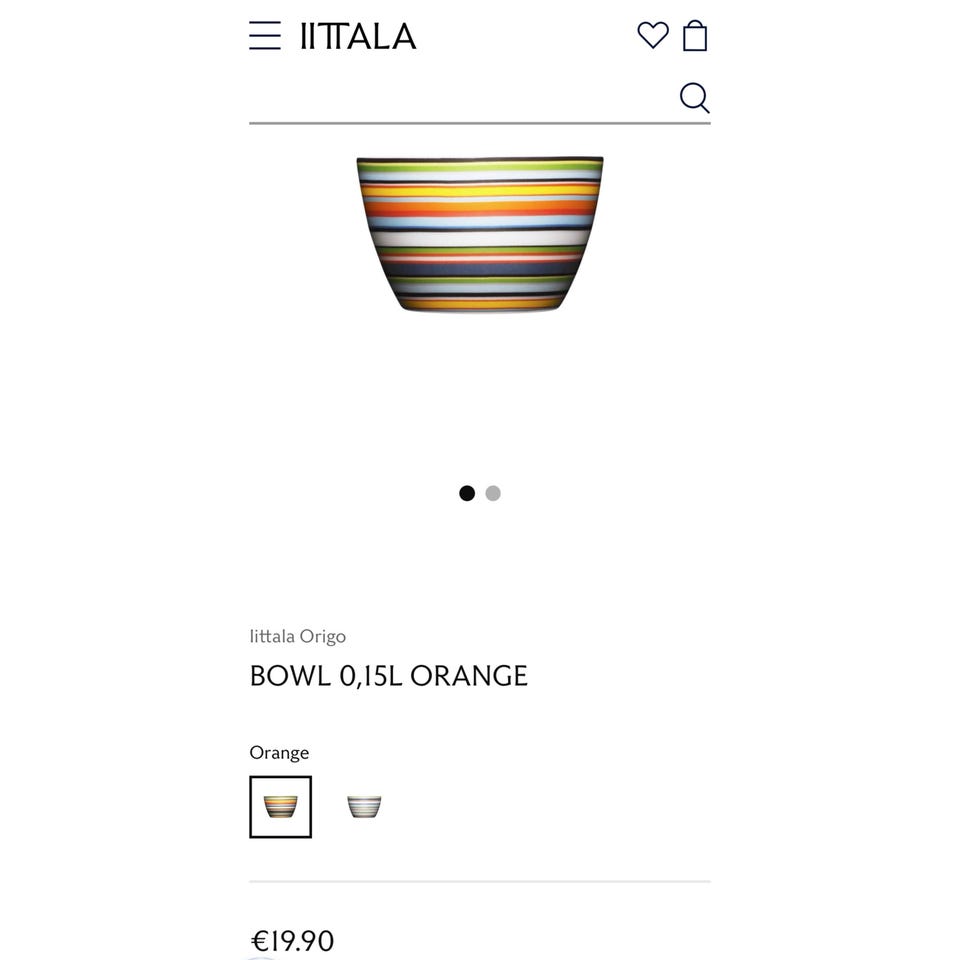Click the Iittala logo

click(357, 36)
